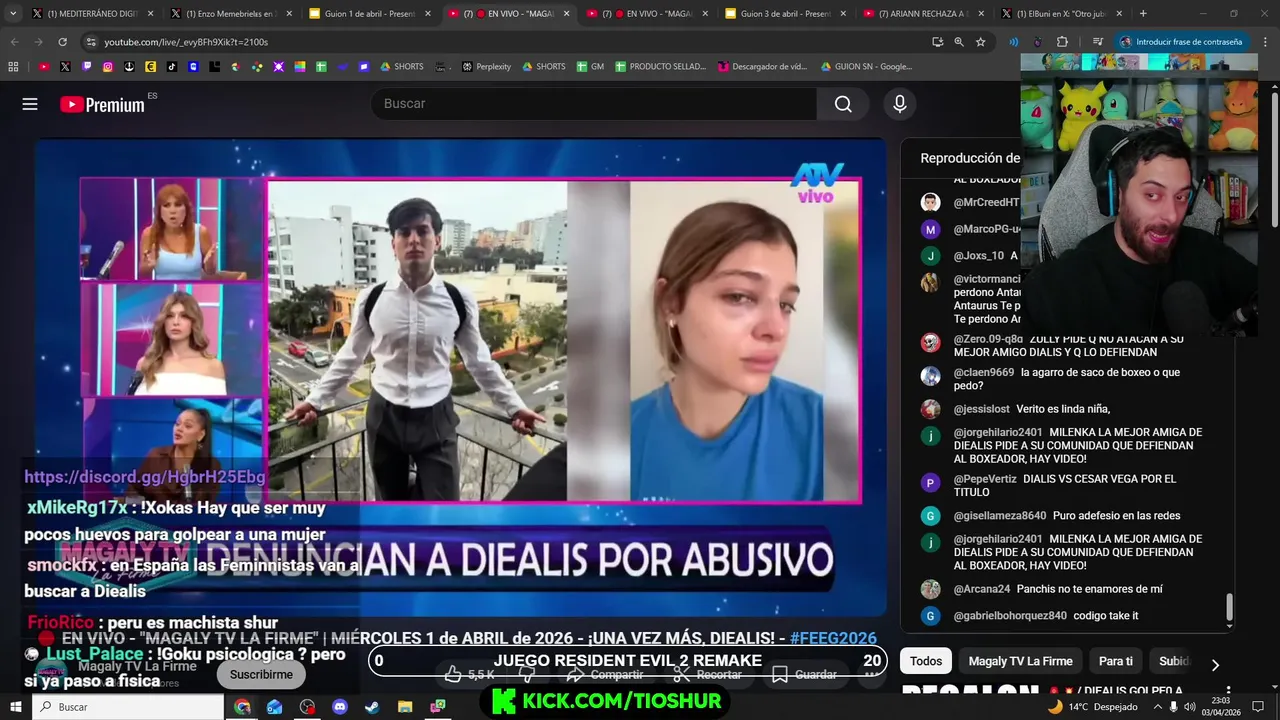Viewport: 1280px width, 720px height.
Task: Open Chrome zoom magnifier in address bar
Action: tap(959, 42)
